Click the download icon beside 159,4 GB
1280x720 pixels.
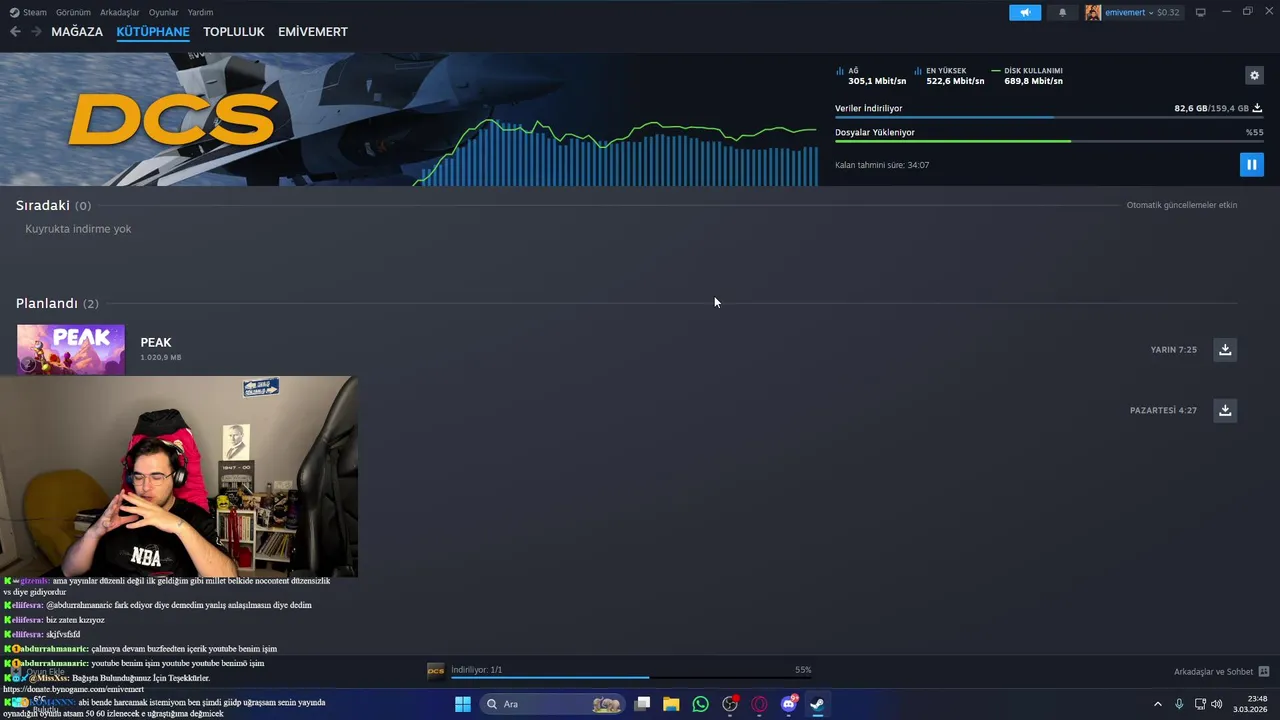(1257, 108)
